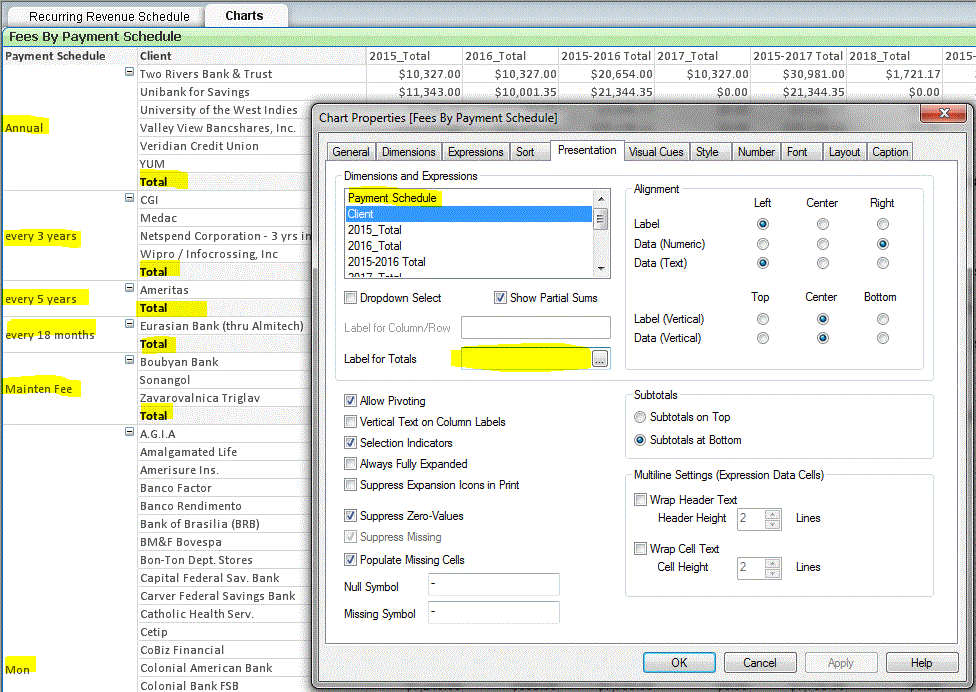Enable the Dropdown Select checkbox

(351, 298)
